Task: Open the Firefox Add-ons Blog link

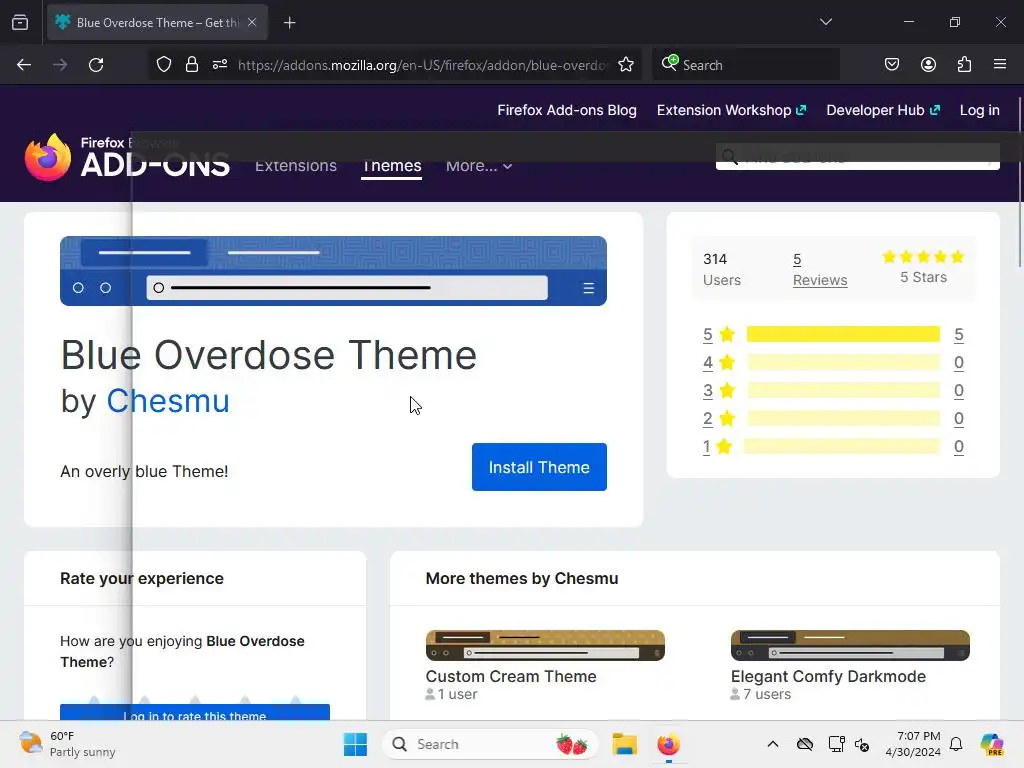Action: pyautogui.click(x=567, y=110)
